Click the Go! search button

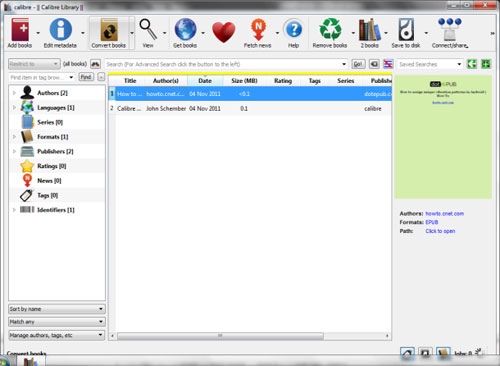358,64
